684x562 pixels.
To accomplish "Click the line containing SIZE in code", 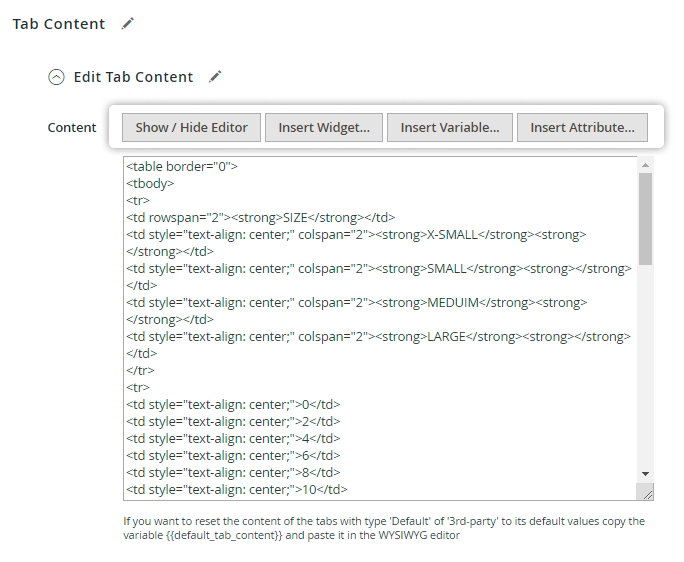I will point(260,217).
